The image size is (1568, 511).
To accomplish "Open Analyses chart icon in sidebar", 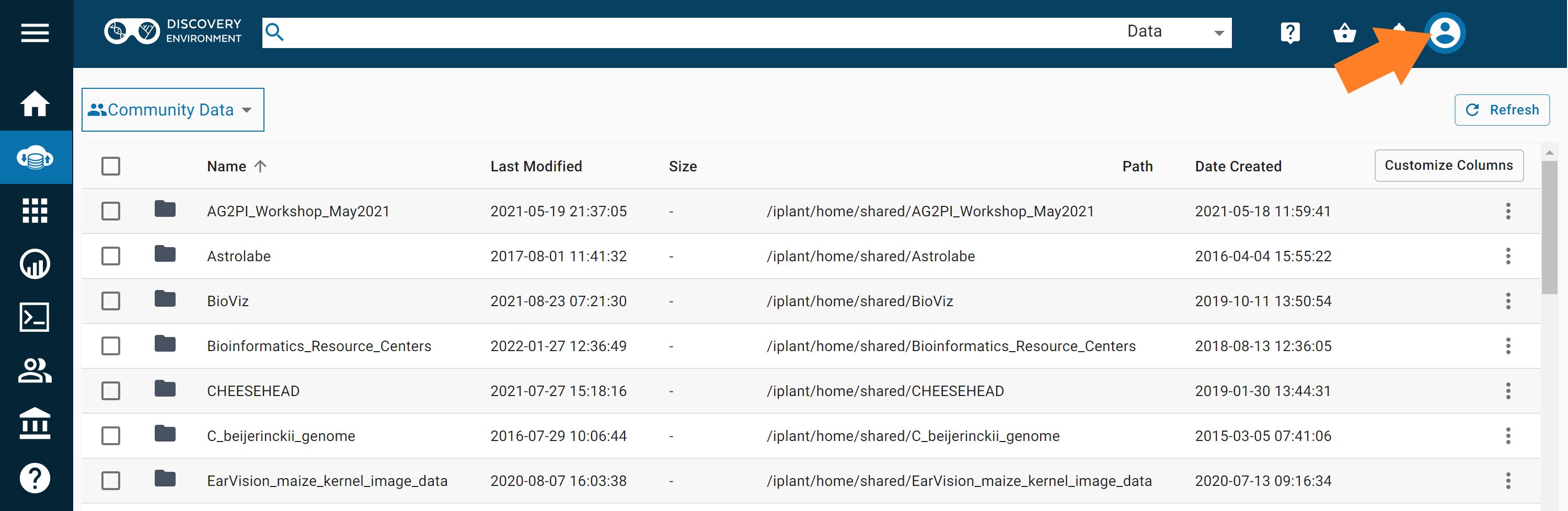I will coord(34,264).
